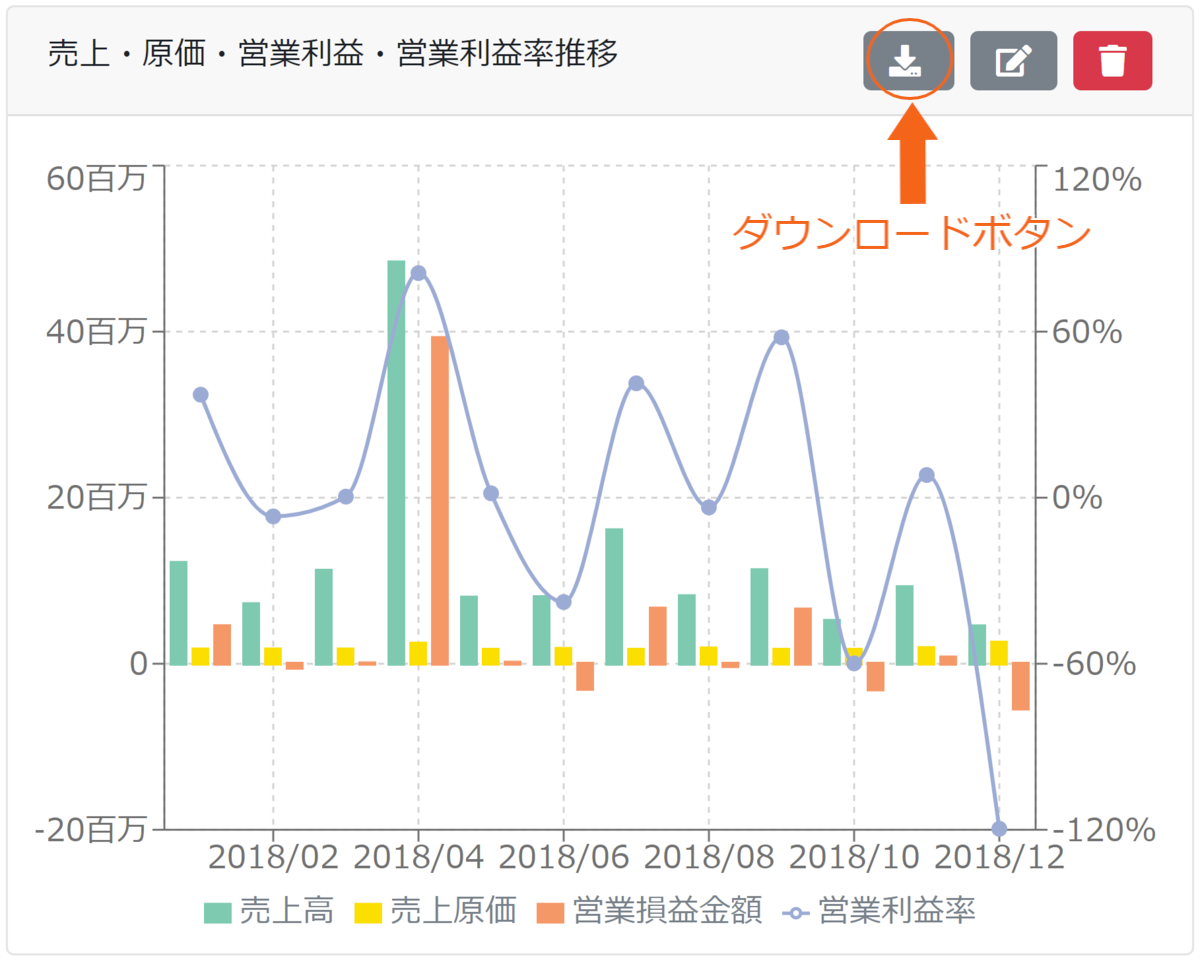The width and height of the screenshot is (1200, 962).
Task: Click the 60百万 left axis label
Action: pyautogui.click(x=96, y=179)
